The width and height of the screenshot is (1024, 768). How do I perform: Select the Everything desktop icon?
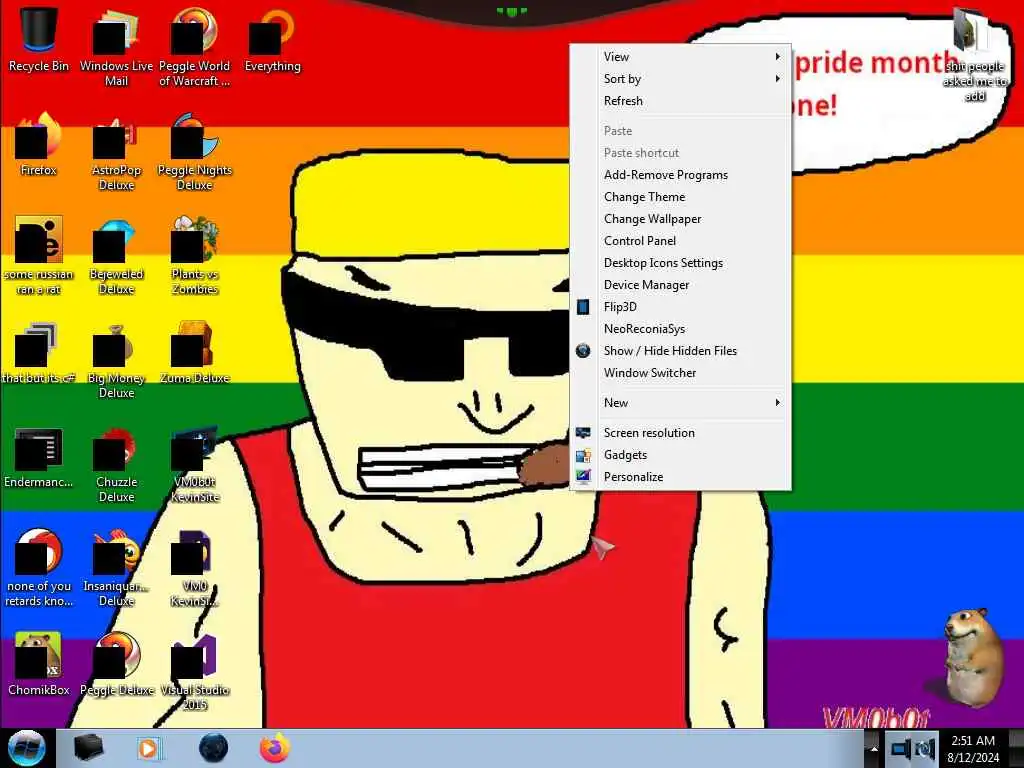point(272,39)
